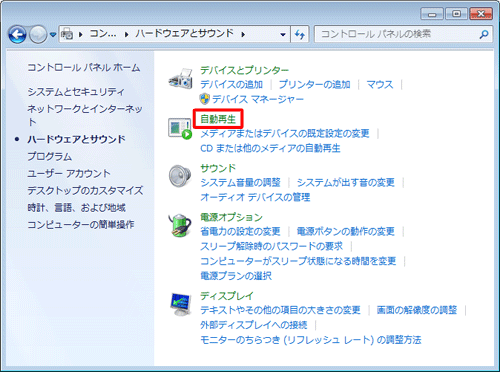This screenshot has width=500, height=372.
Task: Click メディアまたはデバイスの既定設定の変更 link
Action: [285, 134]
